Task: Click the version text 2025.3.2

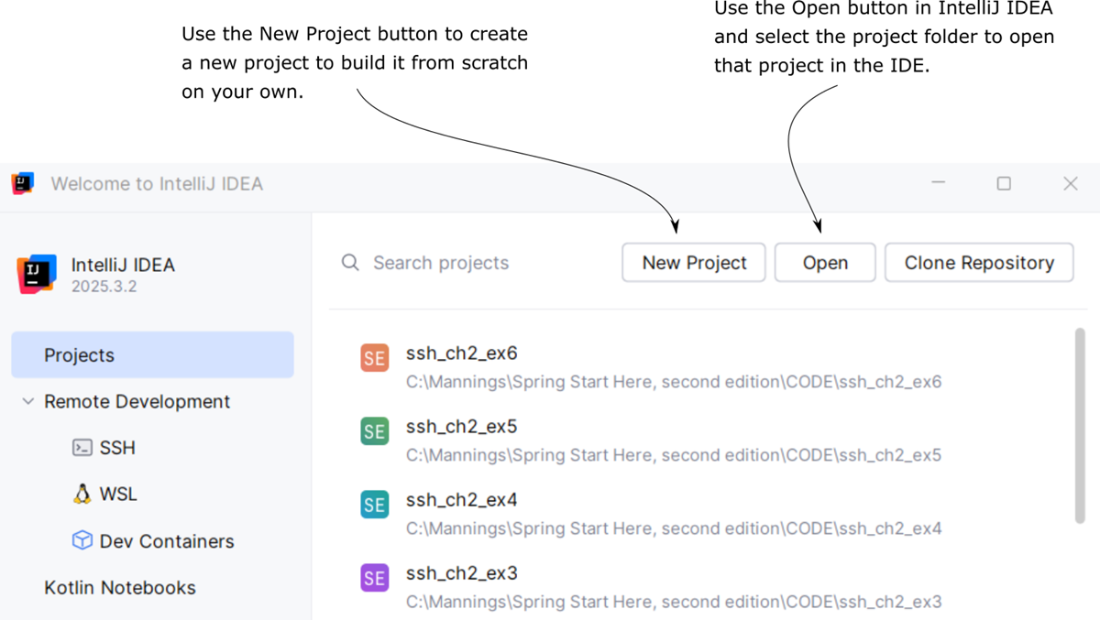Action: coord(104,286)
